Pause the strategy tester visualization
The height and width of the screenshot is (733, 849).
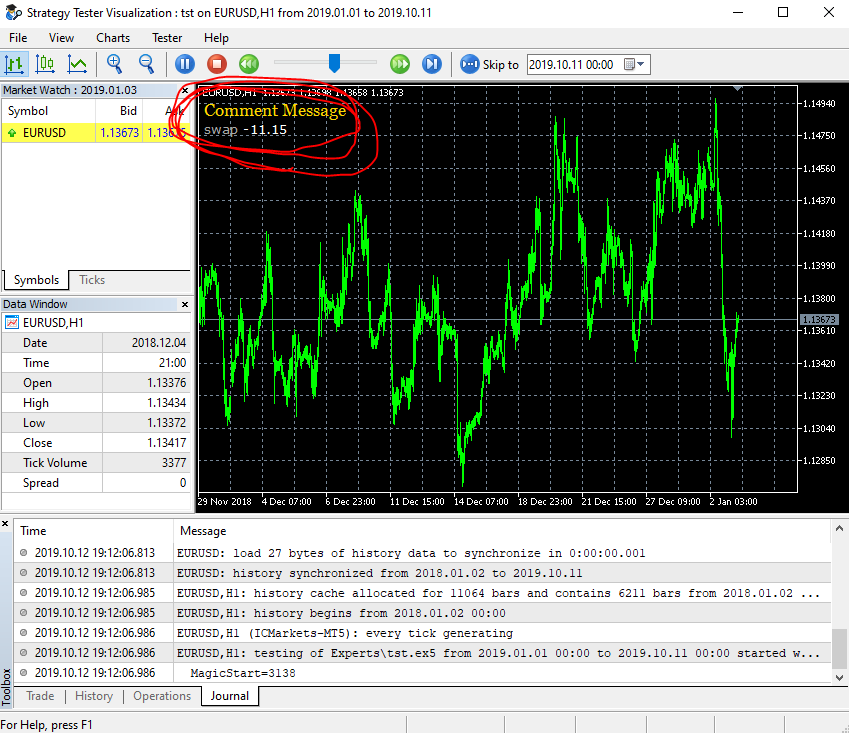(185, 64)
